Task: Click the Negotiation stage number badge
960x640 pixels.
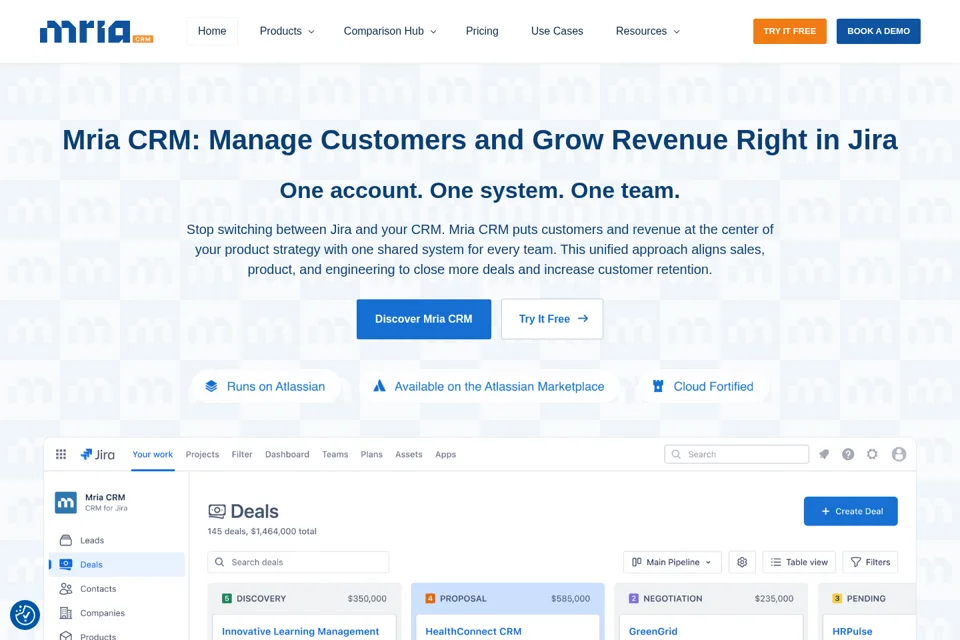Action: point(633,598)
